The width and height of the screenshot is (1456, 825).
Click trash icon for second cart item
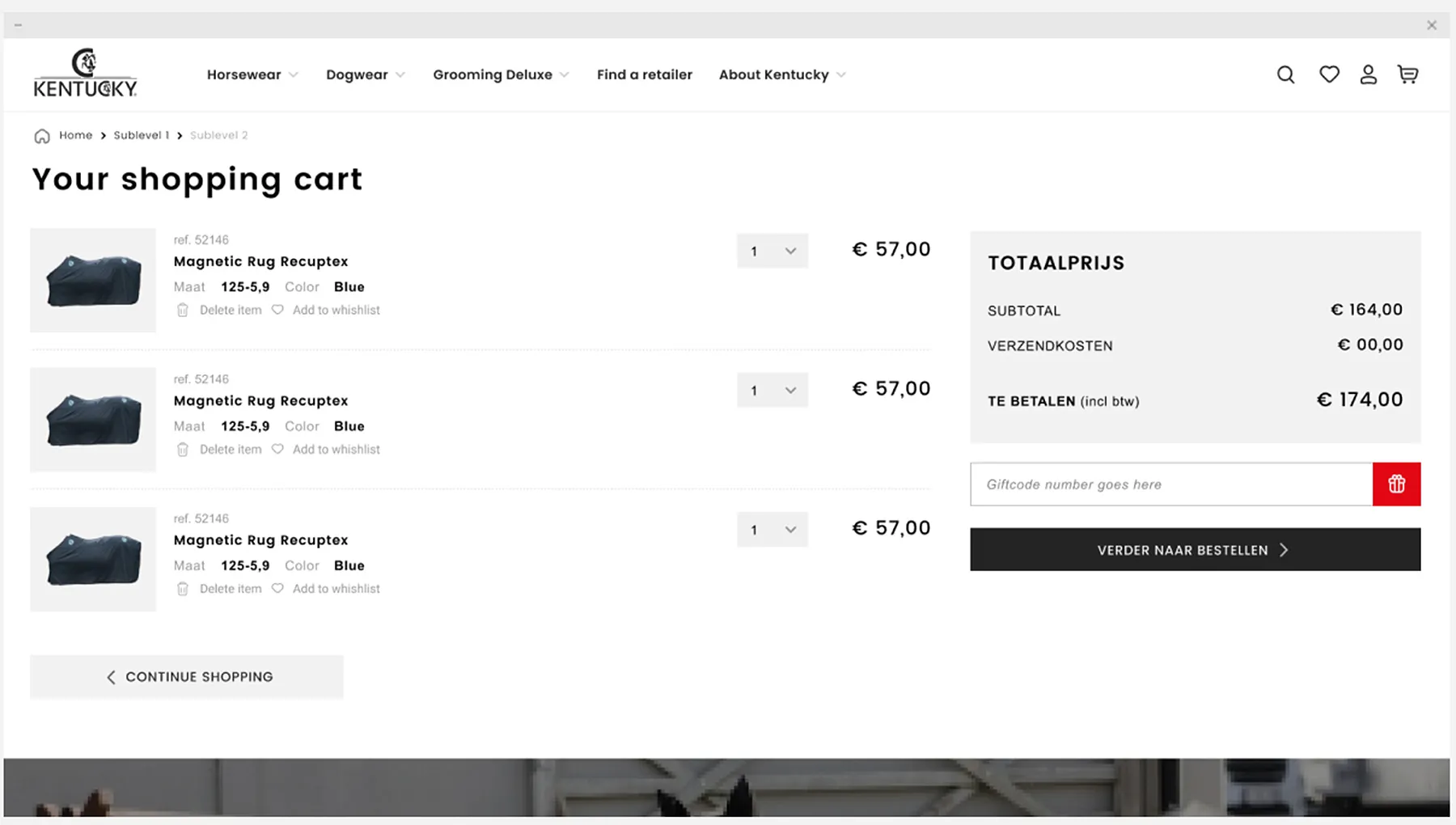[183, 449]
